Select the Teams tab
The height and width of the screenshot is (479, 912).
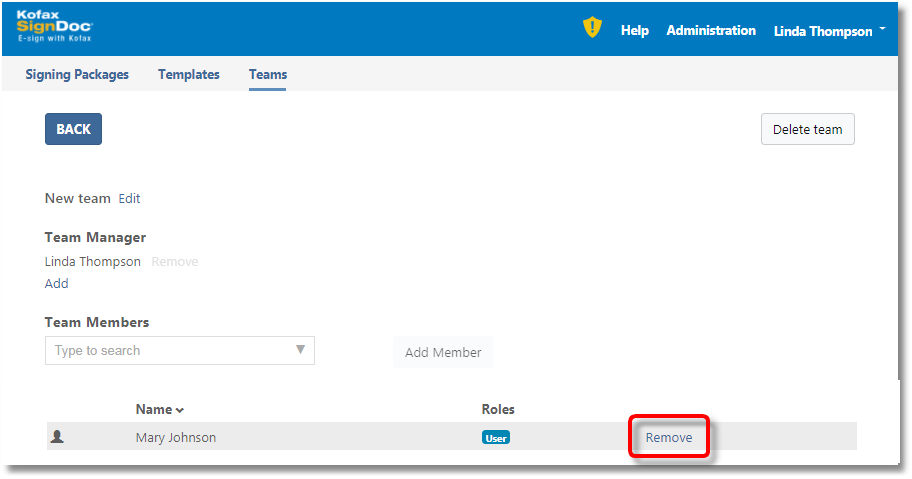pyautogui.click(x=267, y=75)
